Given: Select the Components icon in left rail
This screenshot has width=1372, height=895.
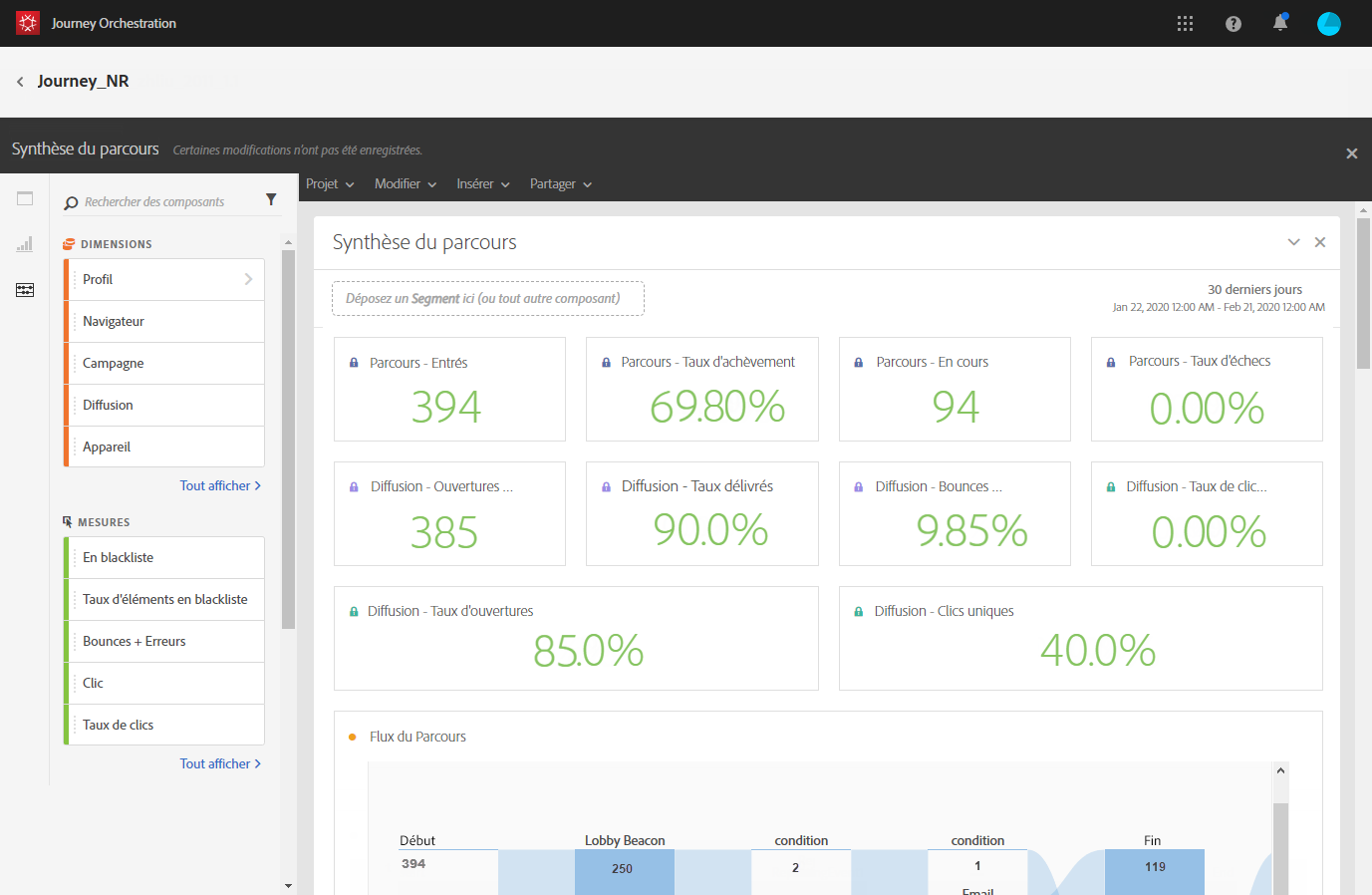Looking at the screenshot, I should tap(25, 290).
